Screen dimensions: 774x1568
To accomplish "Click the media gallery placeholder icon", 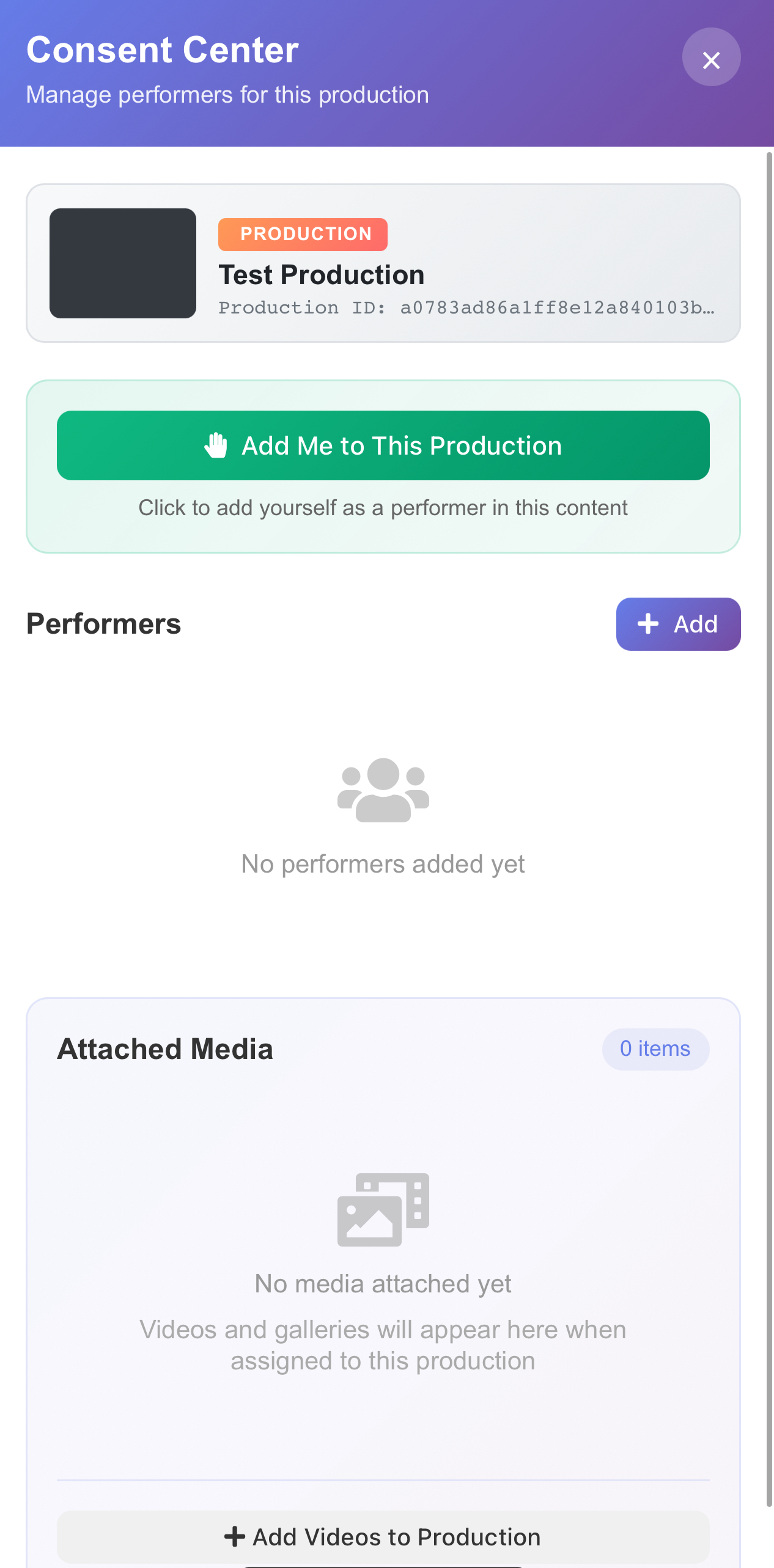I will [383, 1209].
